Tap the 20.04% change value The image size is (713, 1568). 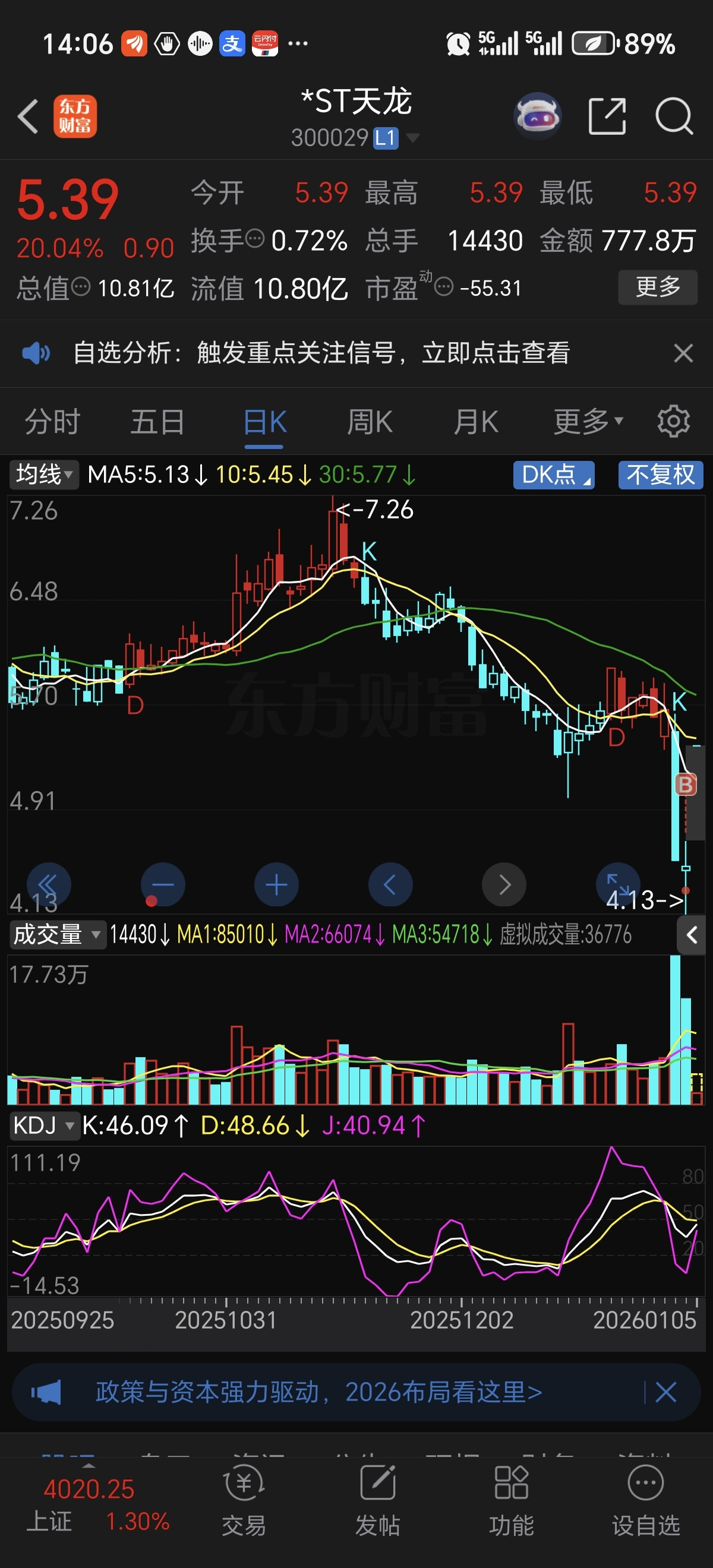[59, 248]
